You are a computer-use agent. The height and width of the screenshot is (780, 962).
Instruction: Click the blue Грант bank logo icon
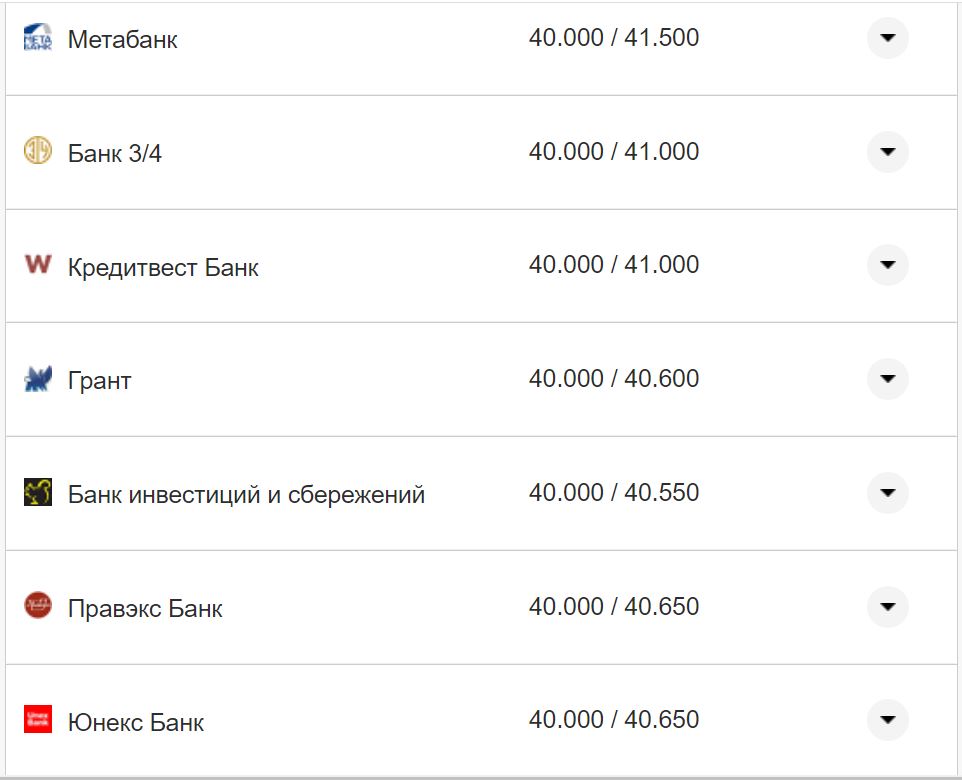tap(37, 378)
